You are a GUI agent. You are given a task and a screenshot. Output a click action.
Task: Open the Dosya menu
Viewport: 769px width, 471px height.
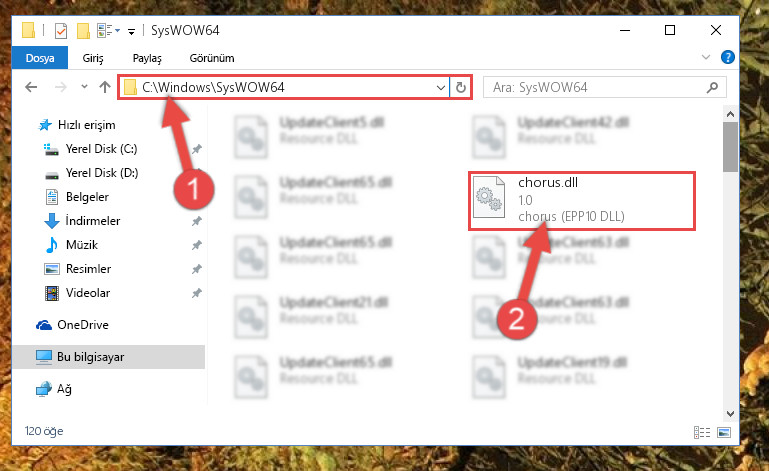[40, 58]
